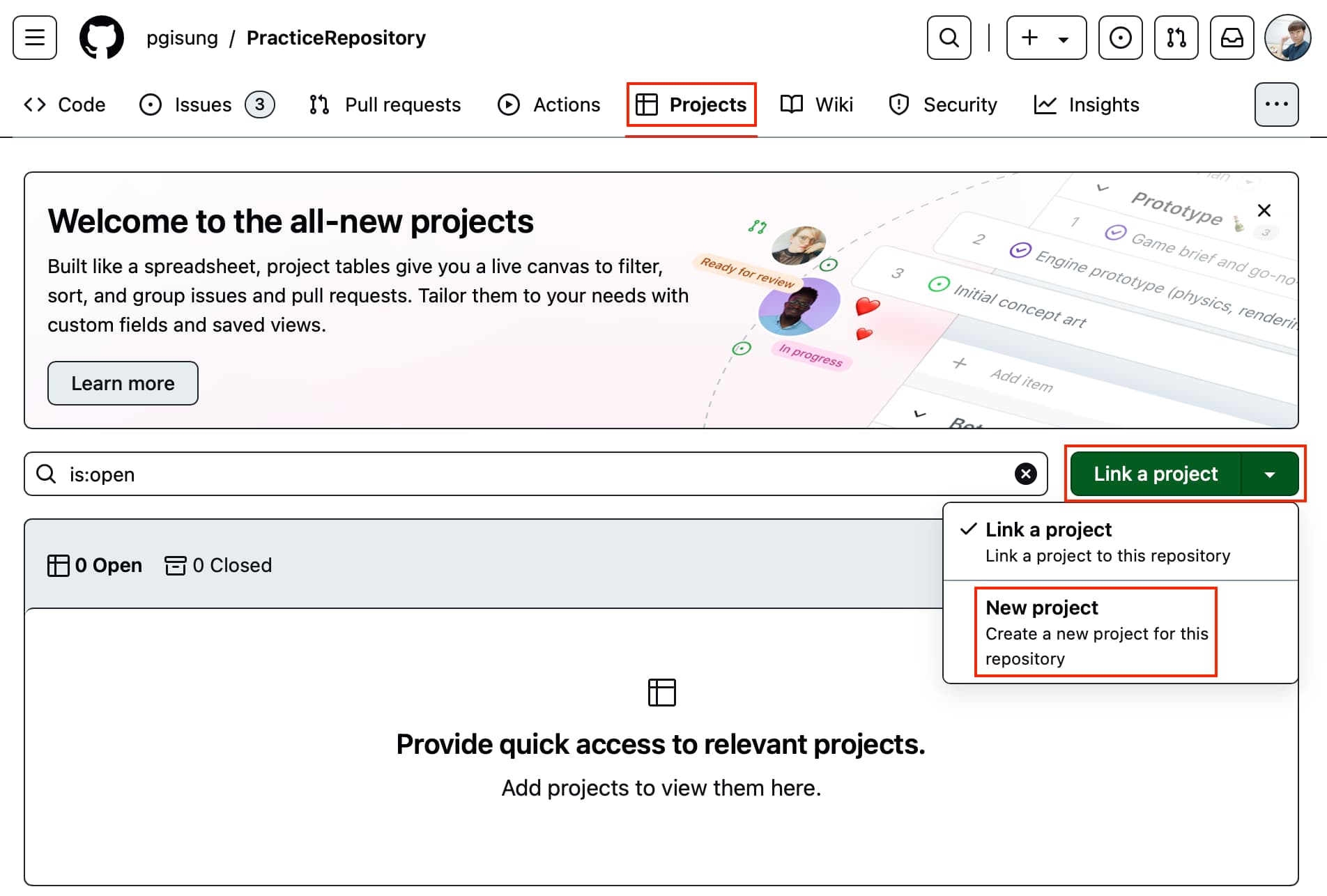Click the magnifier icon in search field
This screenshot has height=896, width=1327.
pos(46,474)
